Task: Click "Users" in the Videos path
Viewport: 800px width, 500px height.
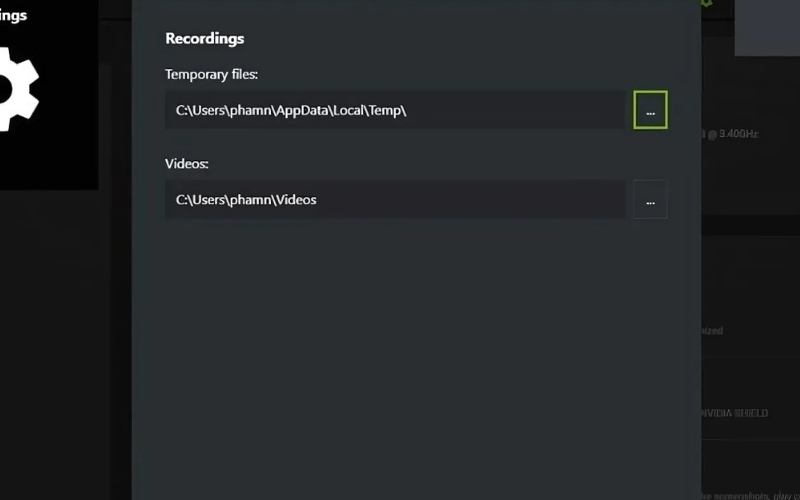Action: coord(207,200)
